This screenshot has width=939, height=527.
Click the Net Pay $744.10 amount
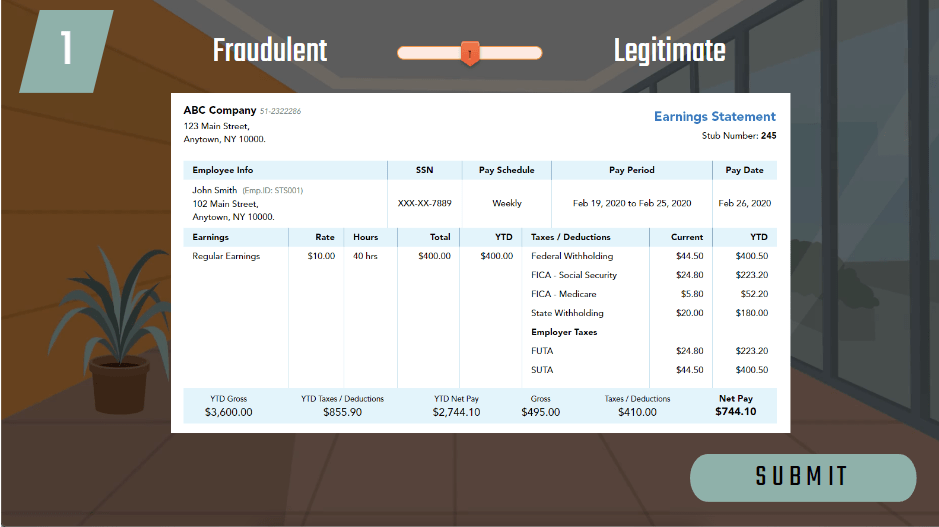click(735, 411)
